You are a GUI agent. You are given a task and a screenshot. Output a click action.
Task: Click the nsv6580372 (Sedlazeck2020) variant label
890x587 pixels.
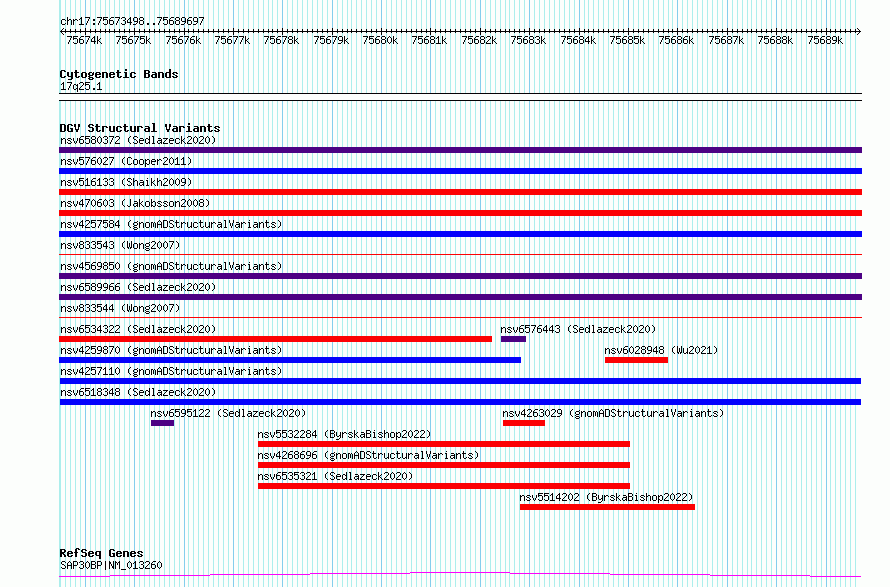click(138, 140)
